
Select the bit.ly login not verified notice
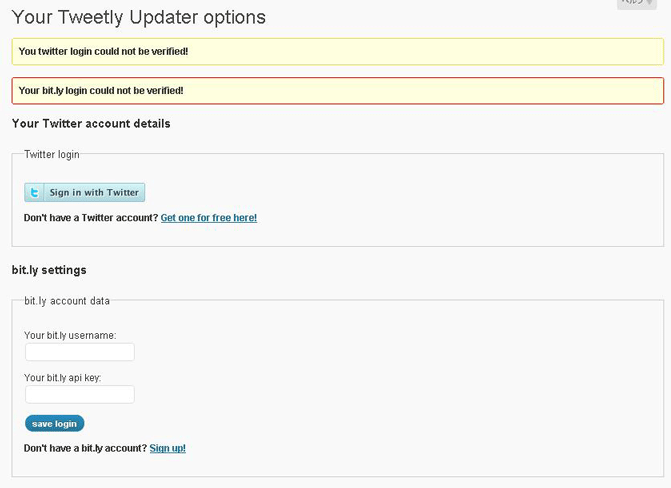[x=338, y=91]
